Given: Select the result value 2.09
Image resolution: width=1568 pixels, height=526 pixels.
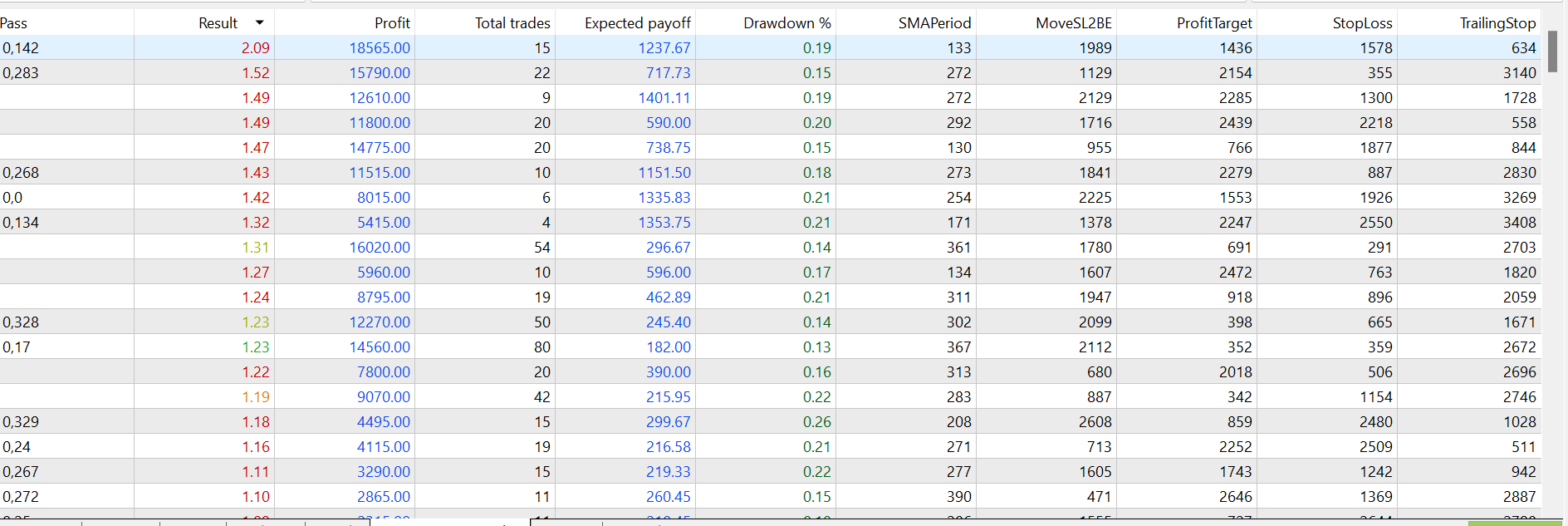Looking at the screenshot, I should 255,48.
